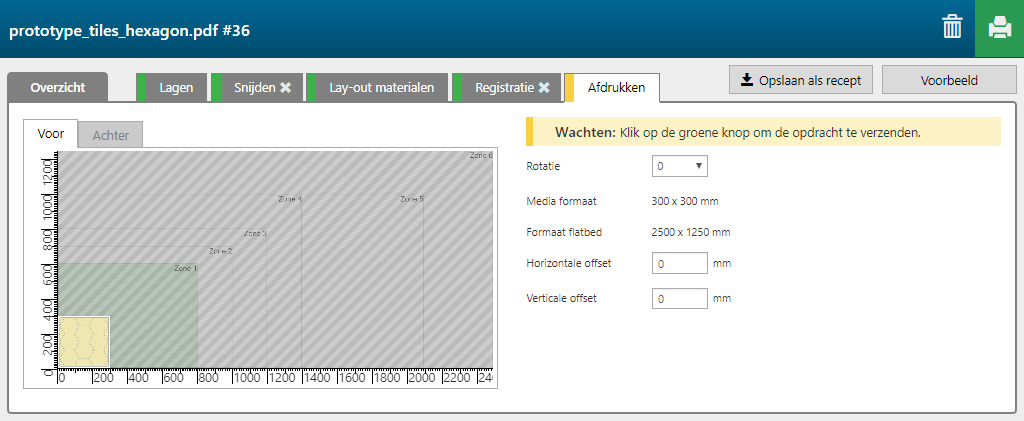Click the Horizontale offset label
This screenshot has height=421, width=1024.
pyautogui.click(x=569, y=264)
